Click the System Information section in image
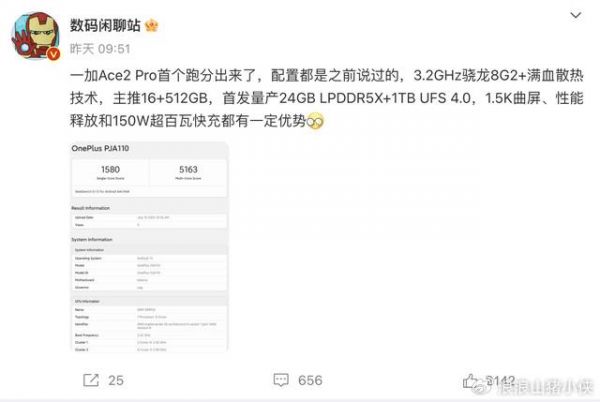This screenshot has width=600, height=402. click(x=92, y=239)
